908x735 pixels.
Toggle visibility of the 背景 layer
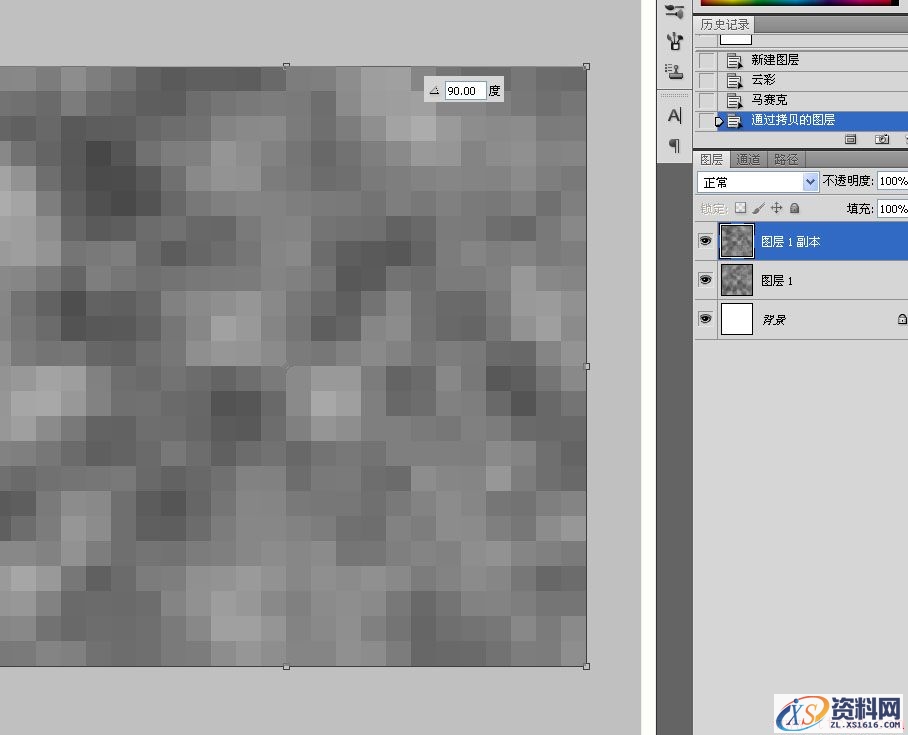click(705, 319)
